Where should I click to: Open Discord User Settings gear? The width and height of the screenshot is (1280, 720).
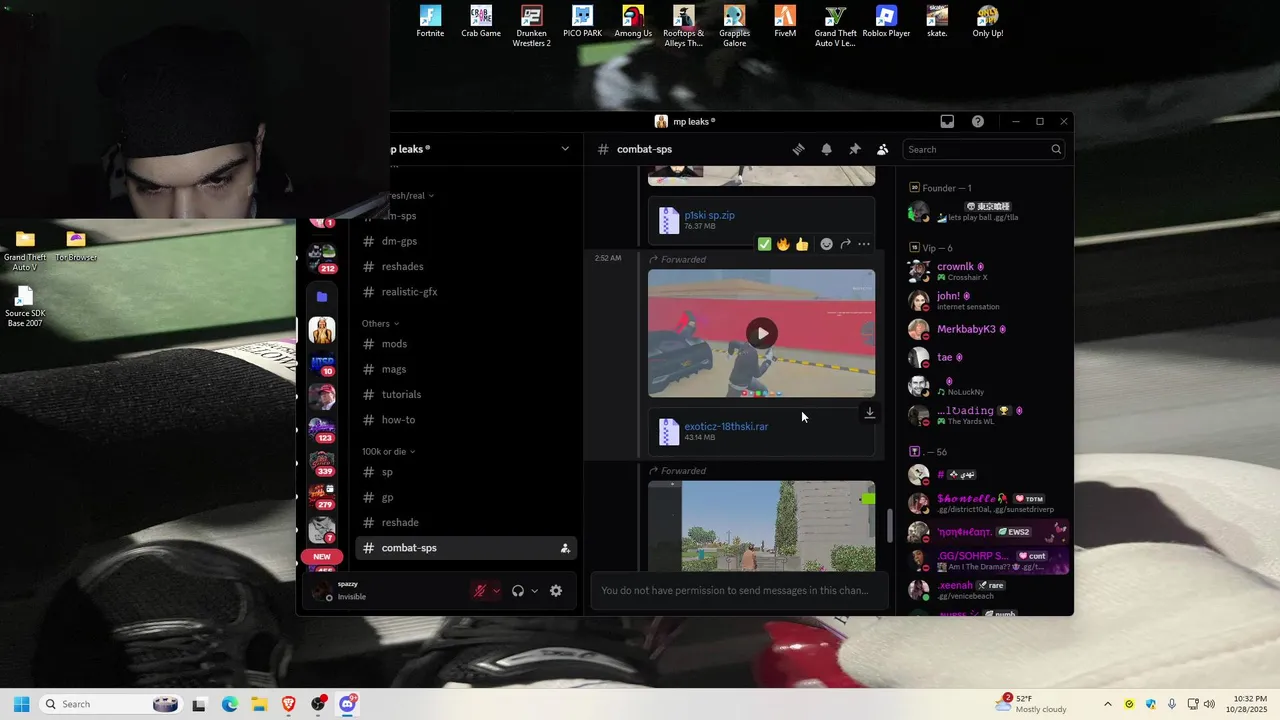[x=556, y=591]
